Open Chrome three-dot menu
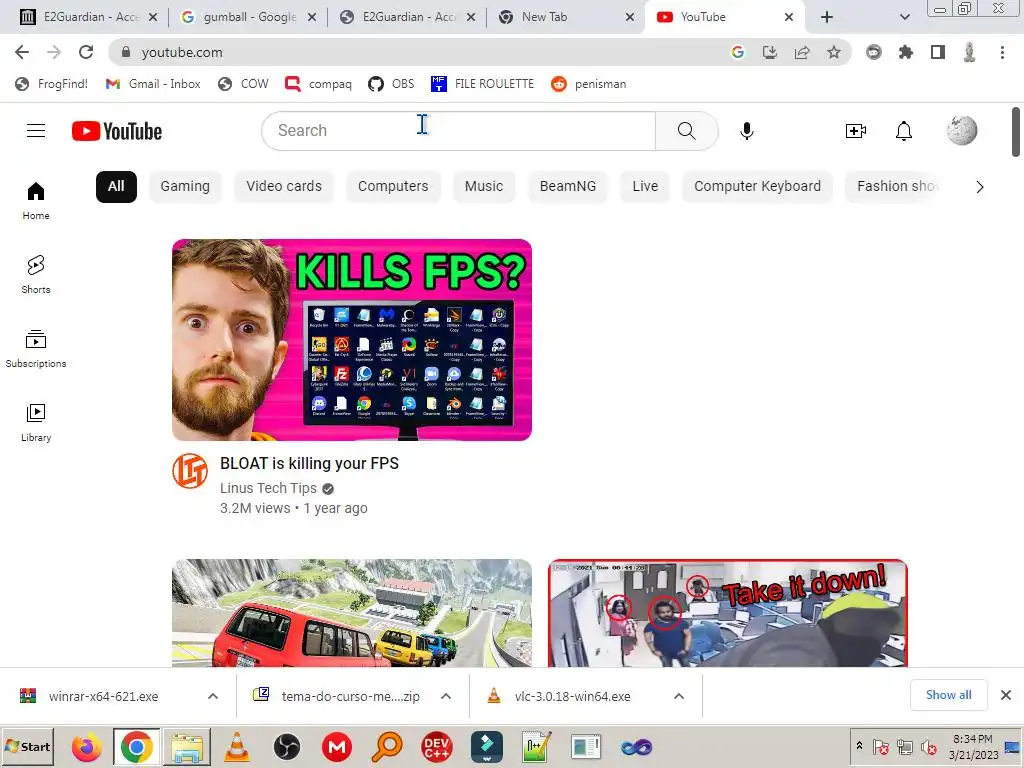 (1002, 52)
